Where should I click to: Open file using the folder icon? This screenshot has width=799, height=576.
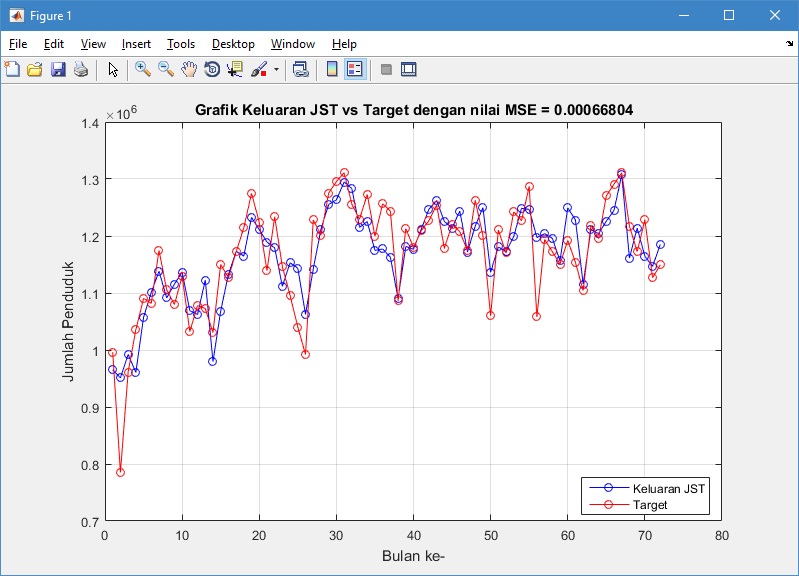[35, 69]
